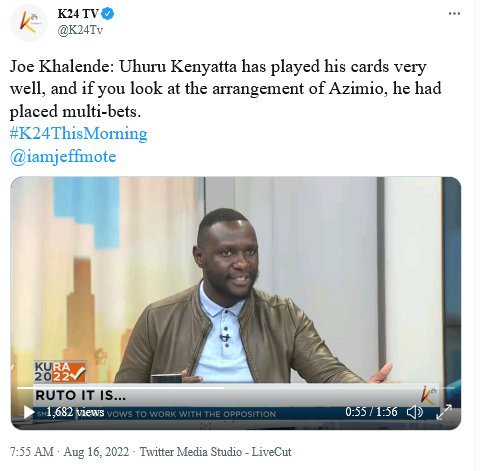Click the KURA 2022 logo overlay
The width and height of the screenshot is (480, 471).
tap(60, 372)
